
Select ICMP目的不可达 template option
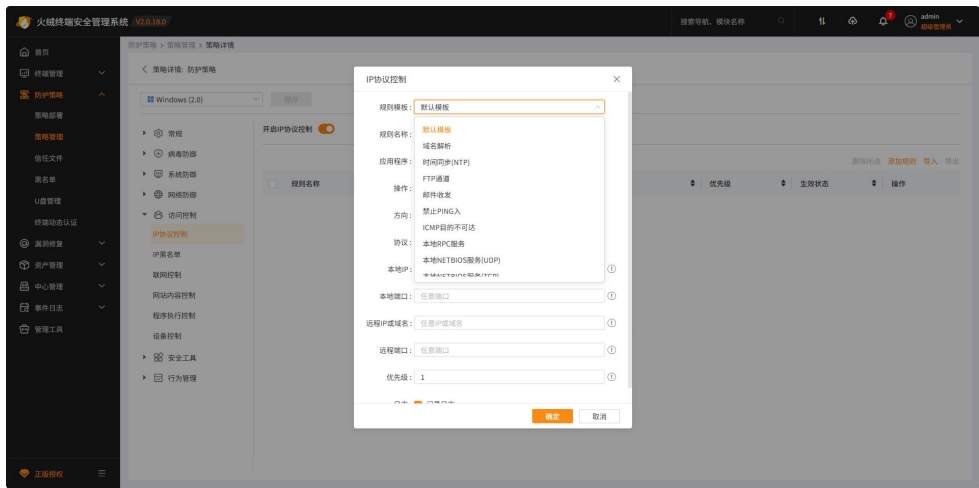pos(509,228)
